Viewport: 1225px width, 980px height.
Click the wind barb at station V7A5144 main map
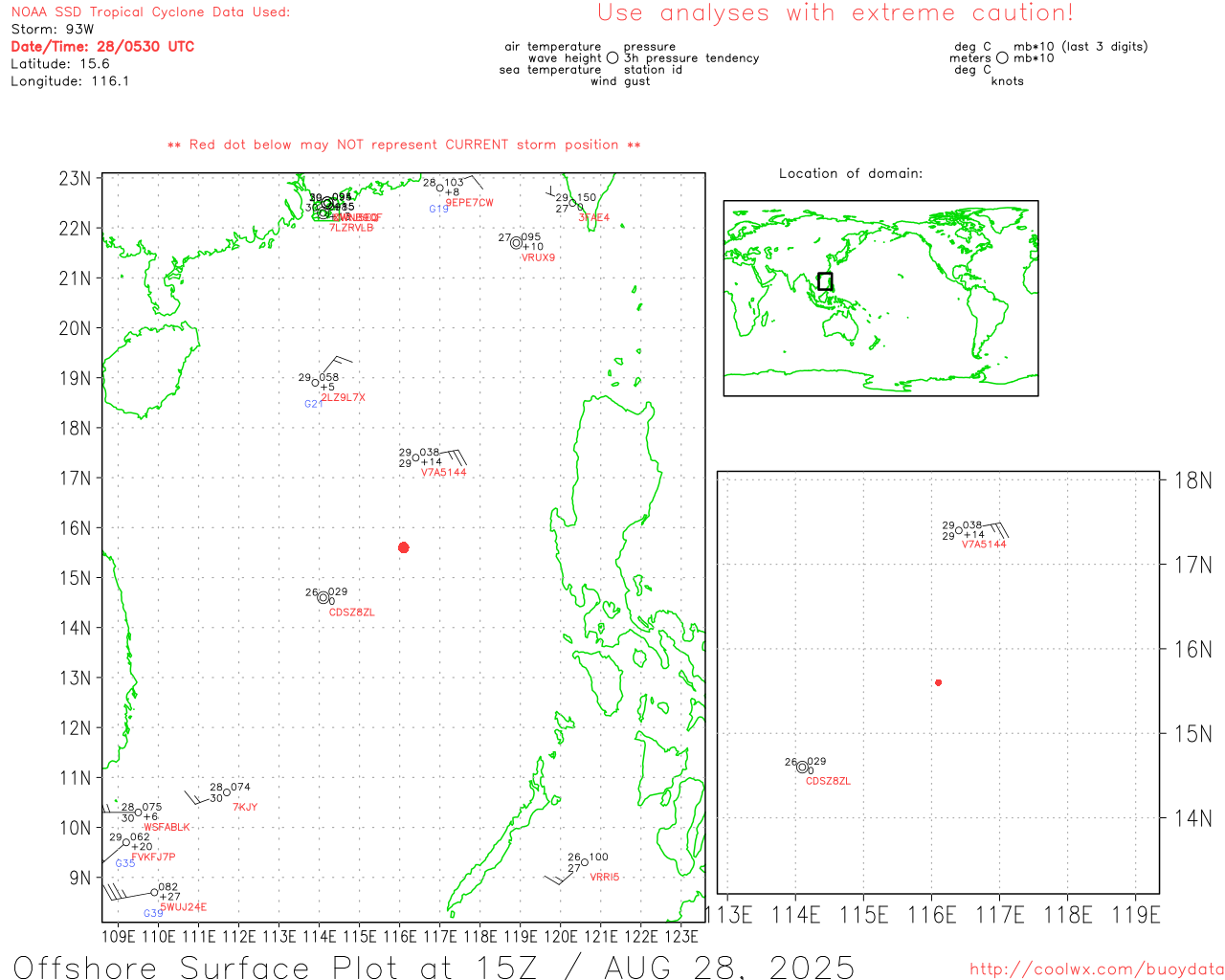click(x=451, y=457)
